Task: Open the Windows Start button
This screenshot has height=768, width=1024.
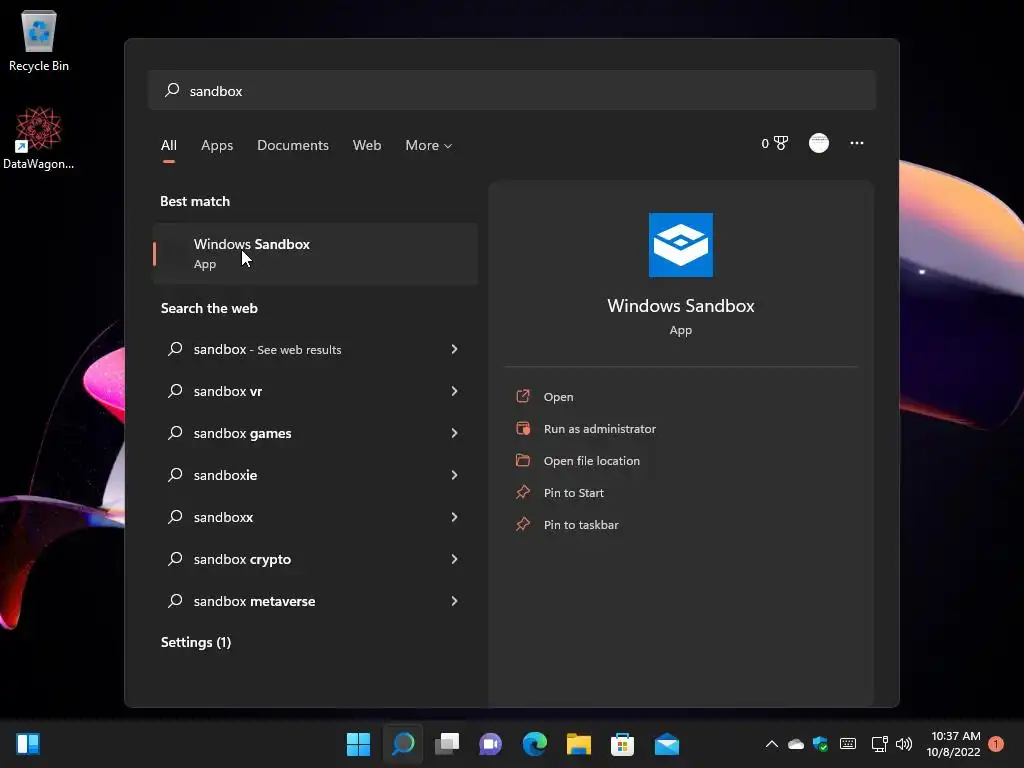Action: pos(358,744)
